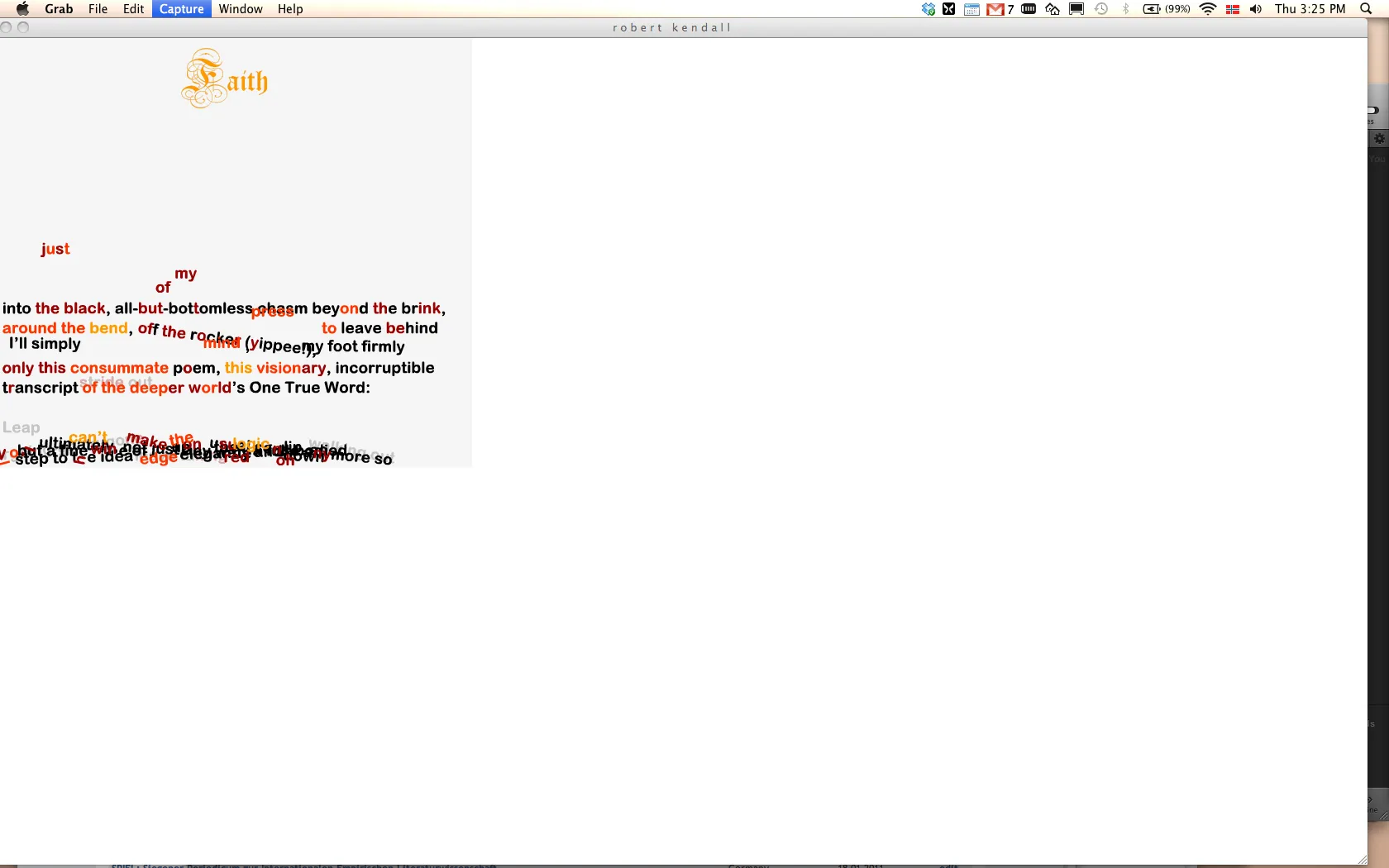Click the Gmail notifier icon
The width and height of the screenshot is (1389, 868).
click(x=995, y=9)
